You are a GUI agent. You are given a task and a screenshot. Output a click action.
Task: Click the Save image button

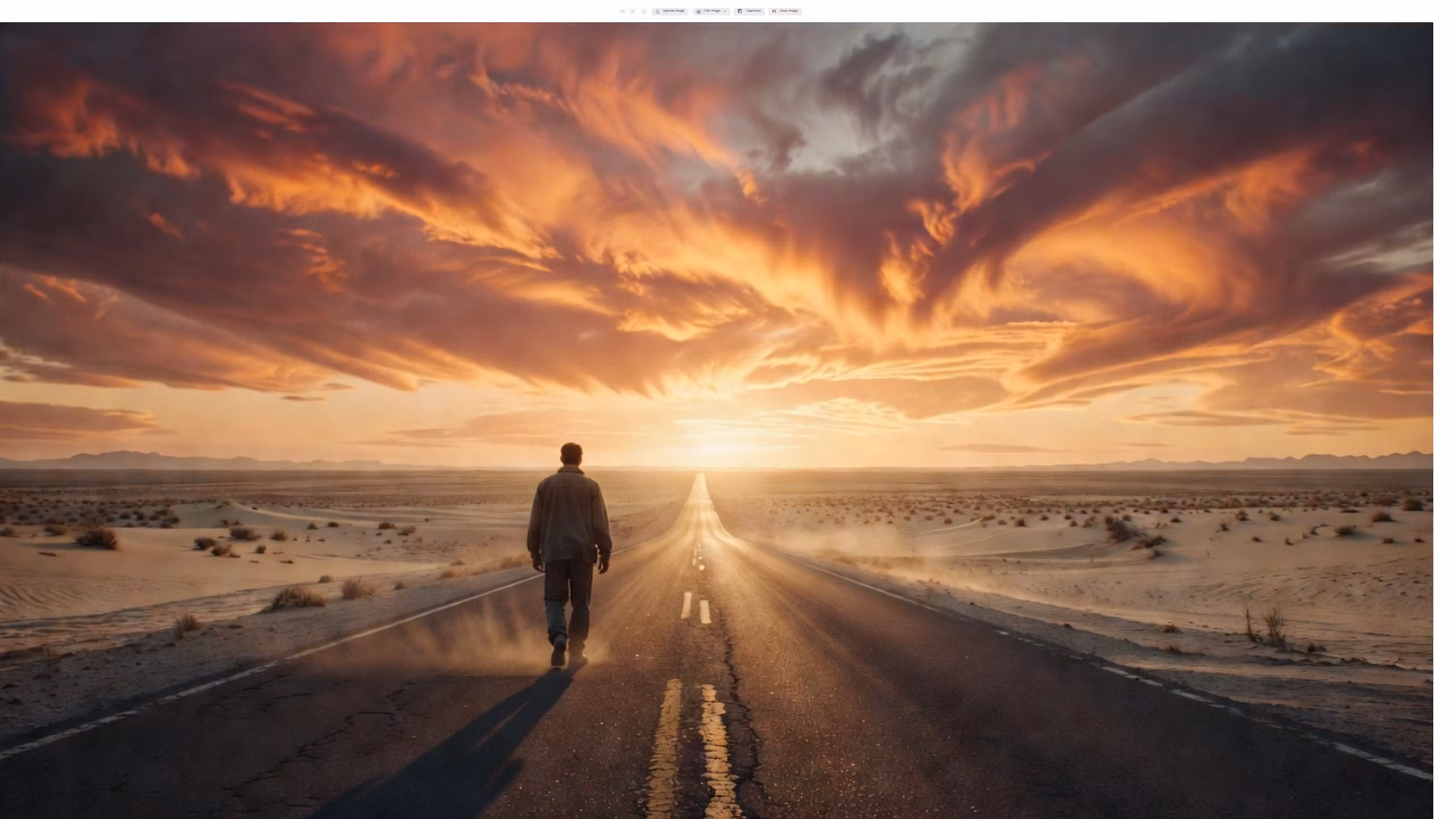(x=785, y=11)
